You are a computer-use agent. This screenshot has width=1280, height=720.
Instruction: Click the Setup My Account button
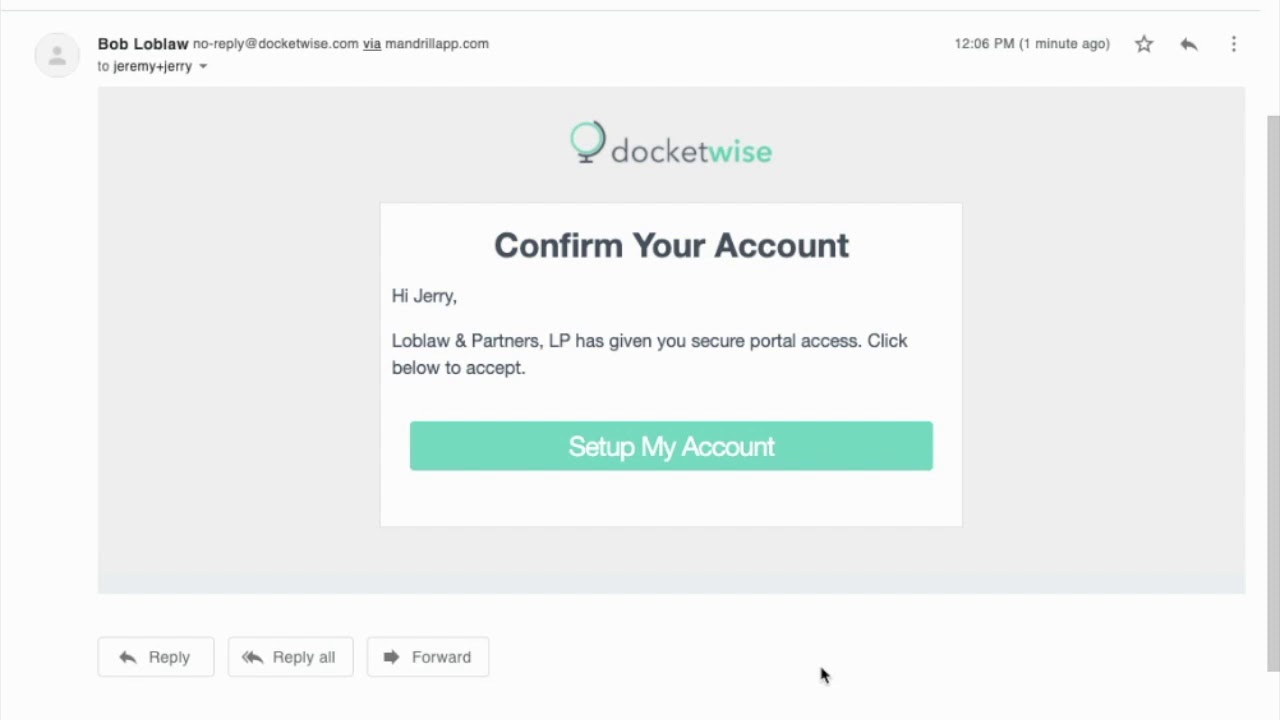[671, 446]
